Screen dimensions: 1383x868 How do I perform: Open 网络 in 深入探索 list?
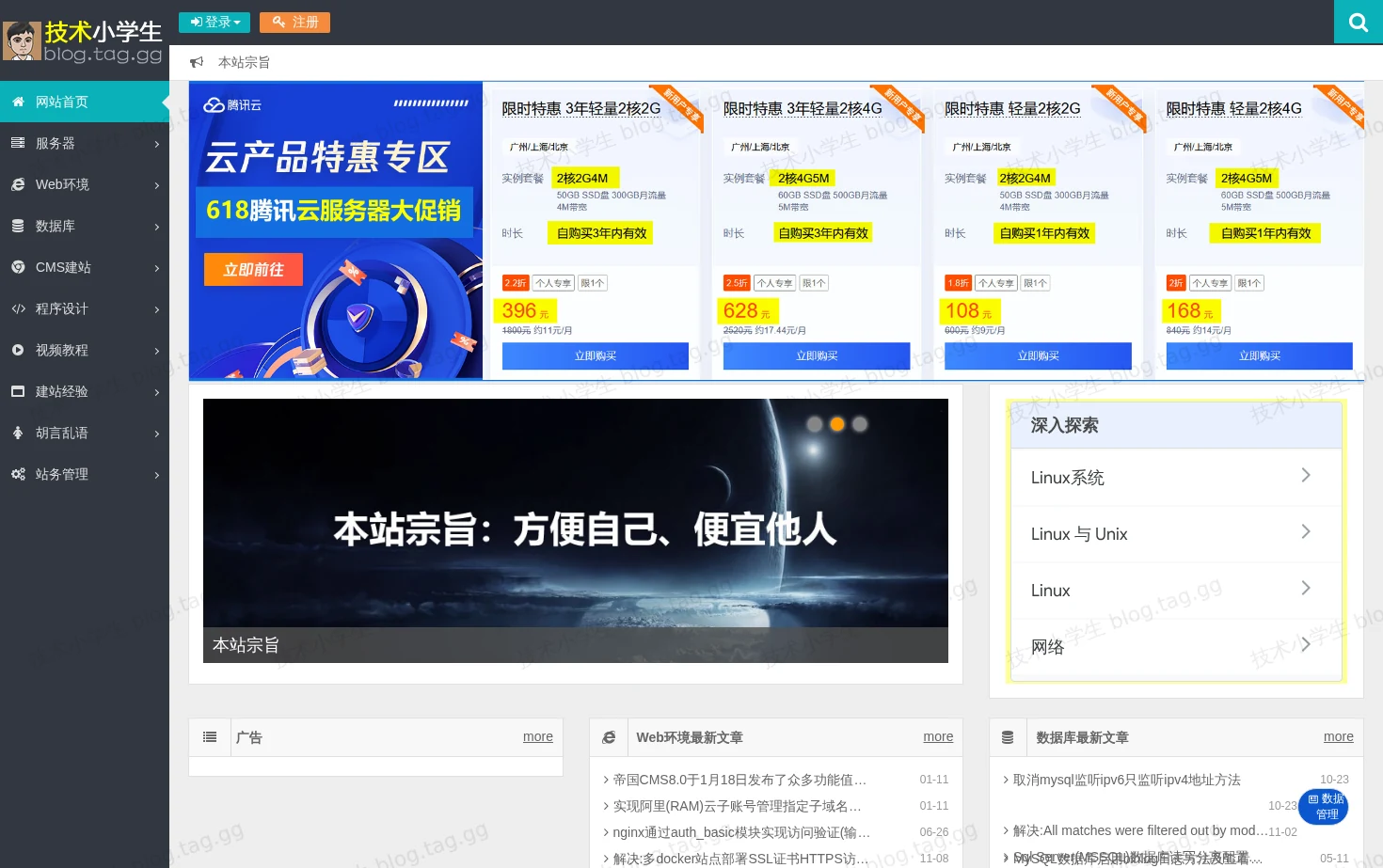[1176, 646]
